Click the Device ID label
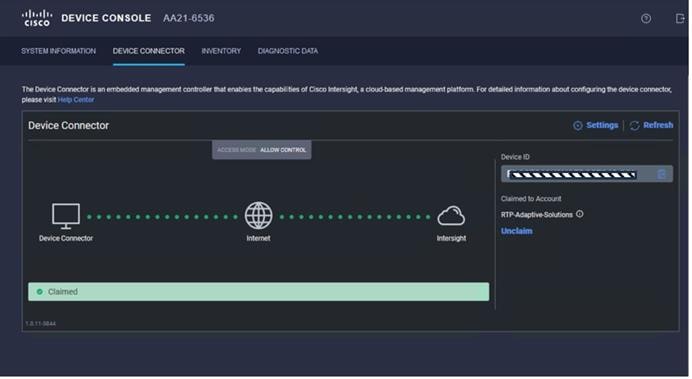692x379 pixels. (515, 157)
